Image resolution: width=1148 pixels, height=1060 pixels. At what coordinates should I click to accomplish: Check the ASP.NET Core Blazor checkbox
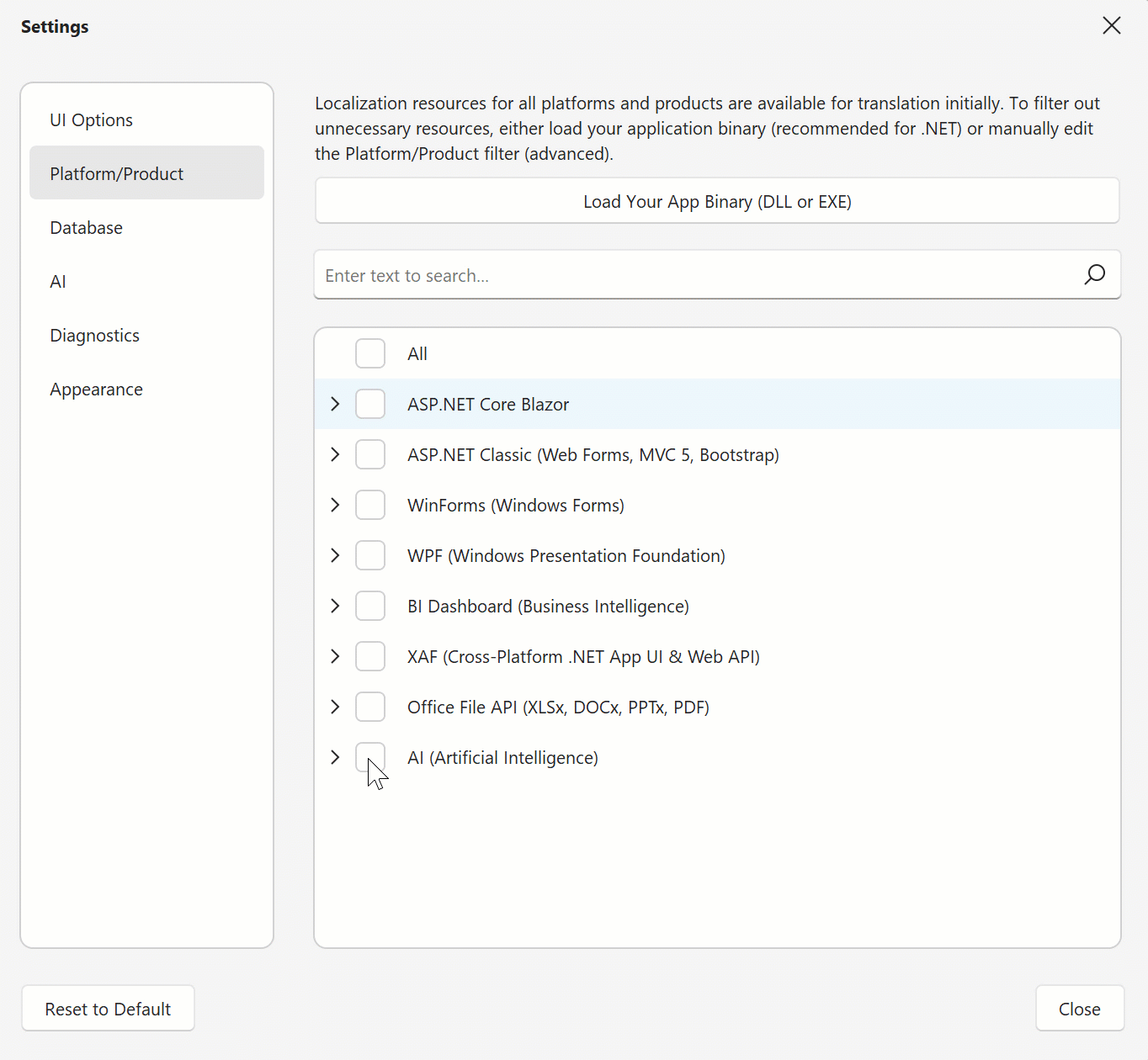pos(370,404)
